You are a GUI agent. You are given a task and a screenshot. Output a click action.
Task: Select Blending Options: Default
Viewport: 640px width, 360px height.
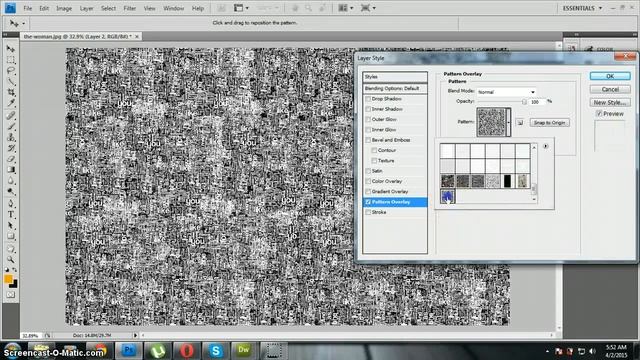(395, 88)
